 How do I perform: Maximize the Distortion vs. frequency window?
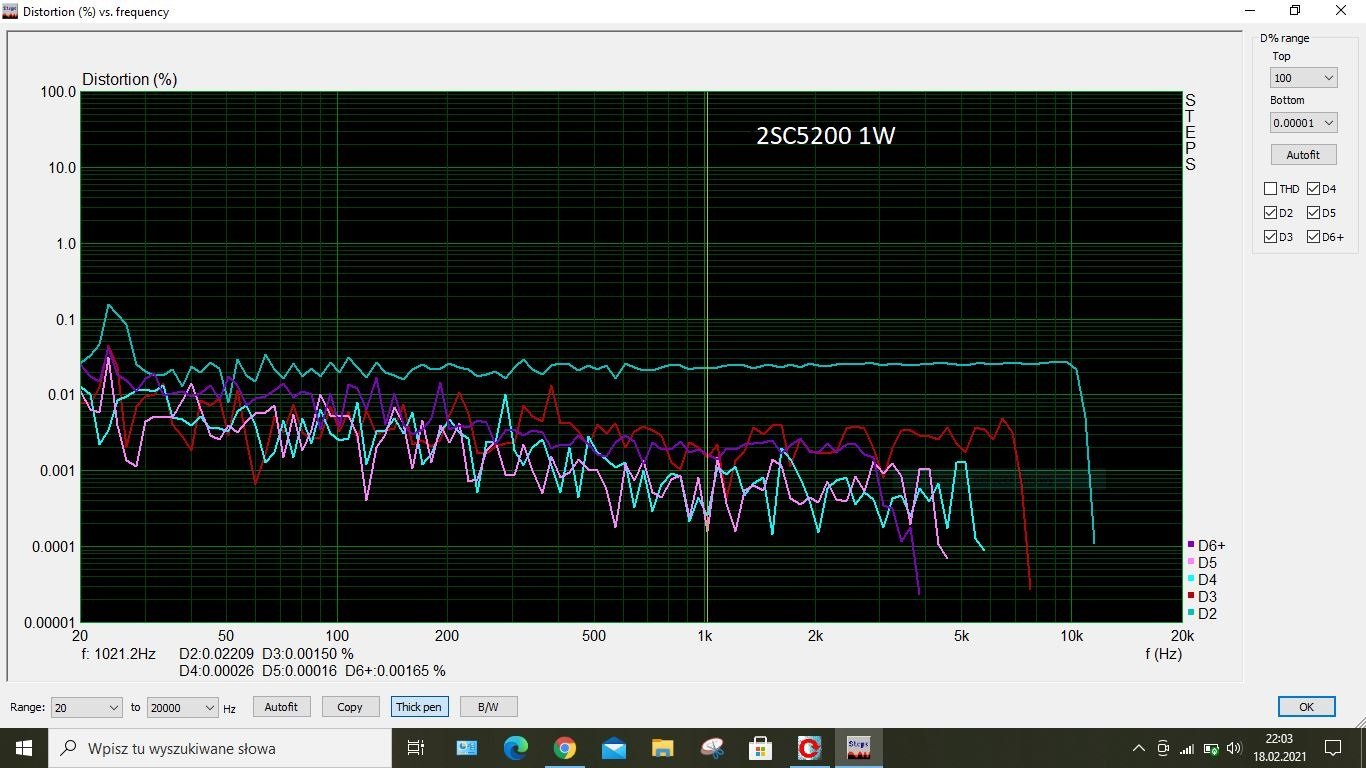point(1295,11)
